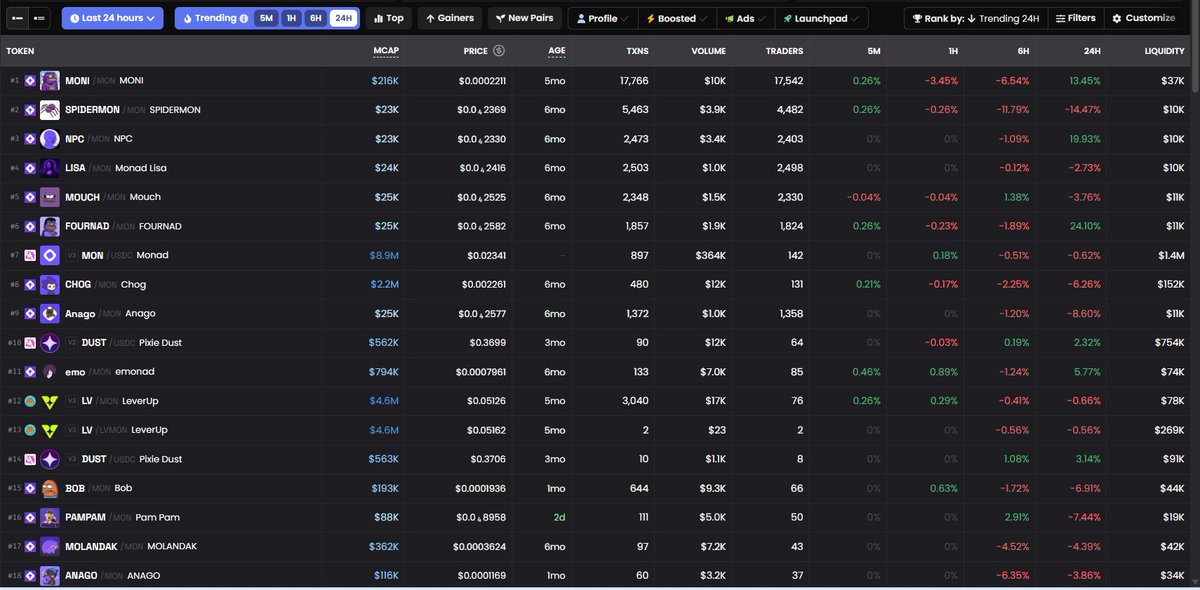Screen dimensions: 1200x590
Task: Select the 6H trending timeframe
Action: click(x=315, y=18)
